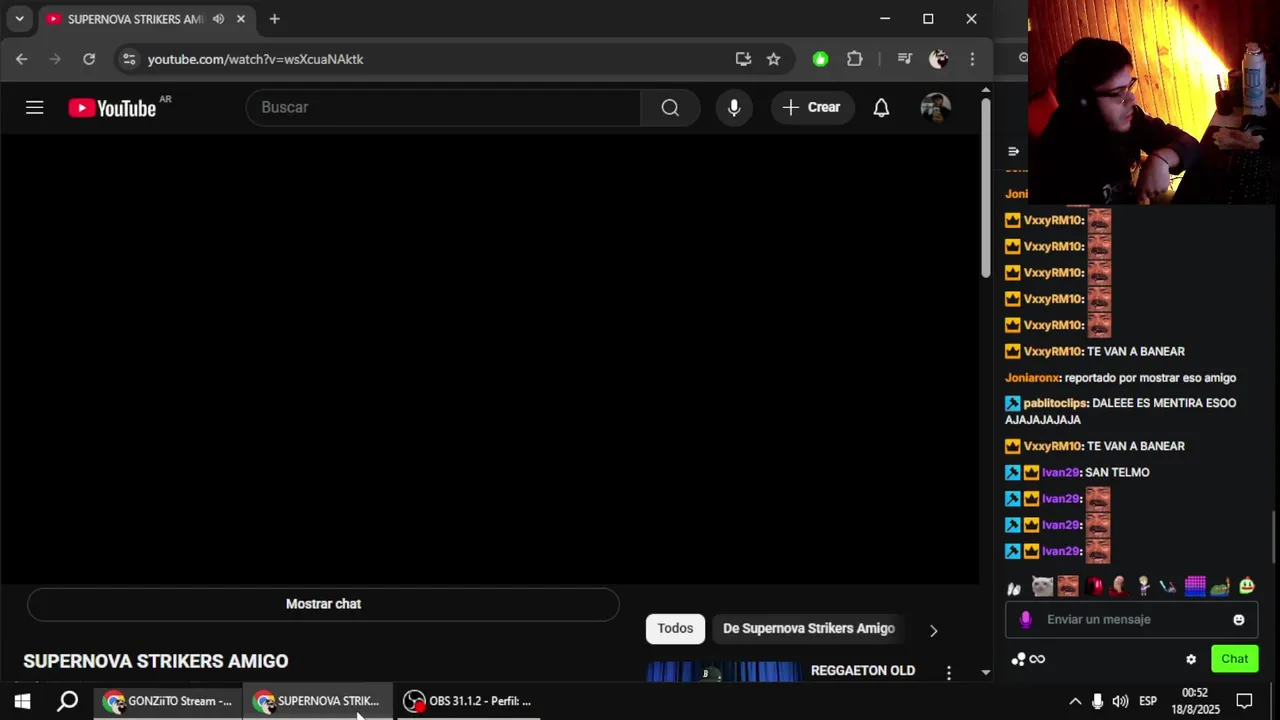
Task: Open the emoji picker smiley icon
Action: [1239, 620]
